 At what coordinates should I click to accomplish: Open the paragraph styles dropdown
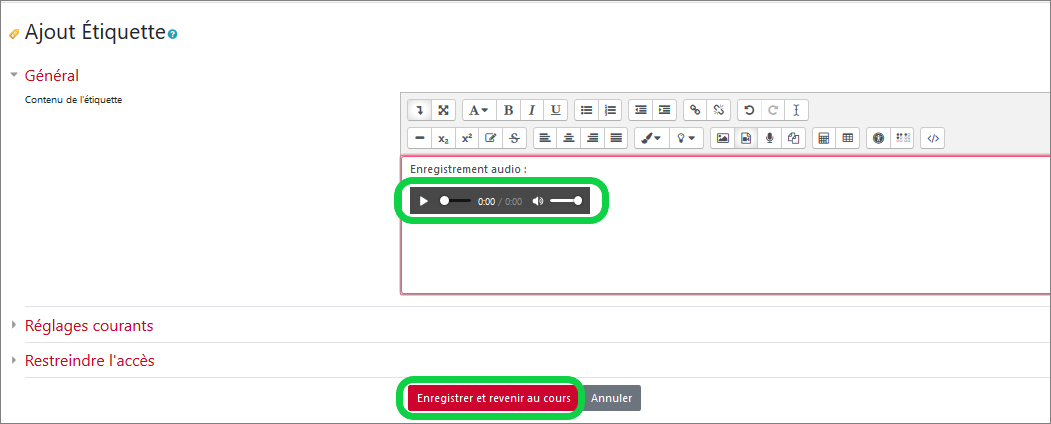(x=478, y=110)
